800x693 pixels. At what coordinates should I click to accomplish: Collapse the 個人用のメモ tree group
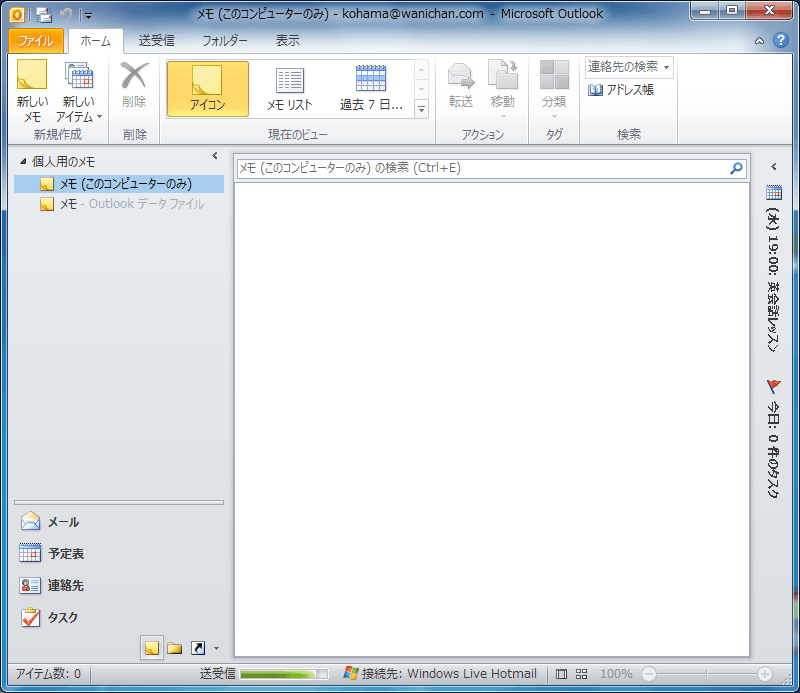click(23, 161)
